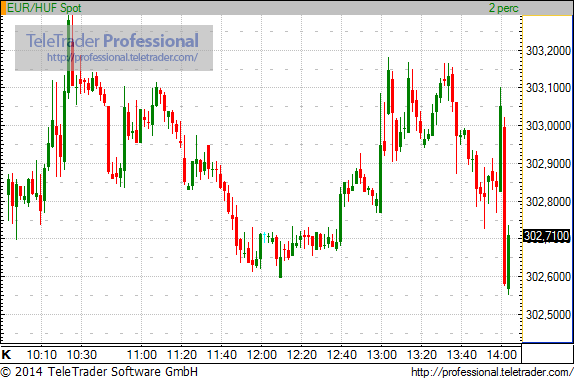Click the tall red candle at 14:00
This screenshot has width=574, height=381.
click(504, 205)
